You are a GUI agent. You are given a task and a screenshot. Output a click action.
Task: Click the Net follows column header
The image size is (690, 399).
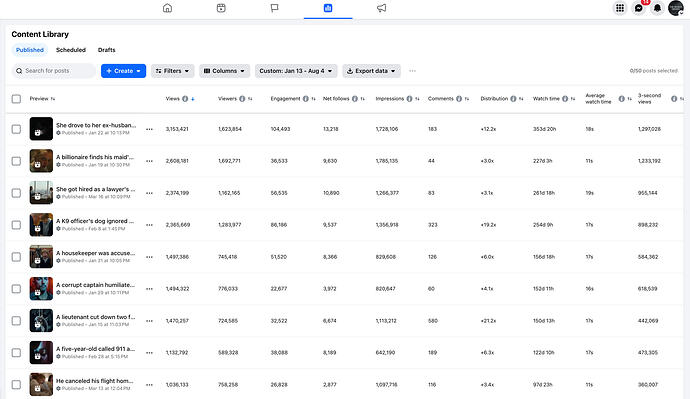pos(336,99)
